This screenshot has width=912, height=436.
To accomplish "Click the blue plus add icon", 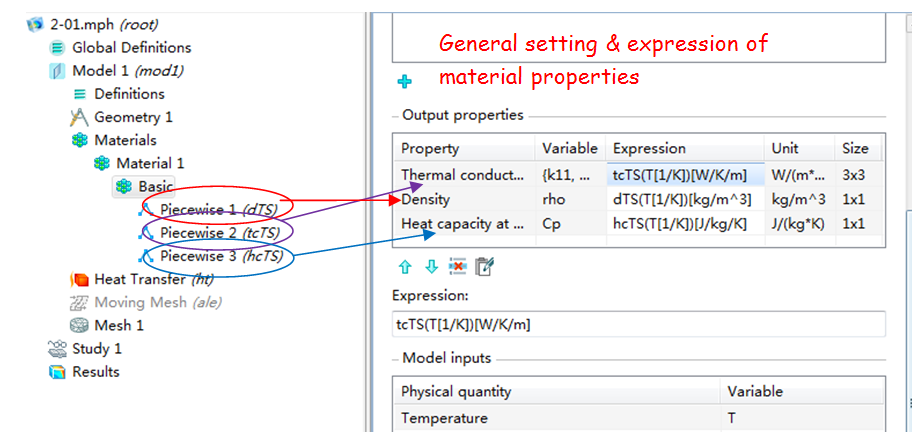I will pyautogui.click(x=405, y=82).
